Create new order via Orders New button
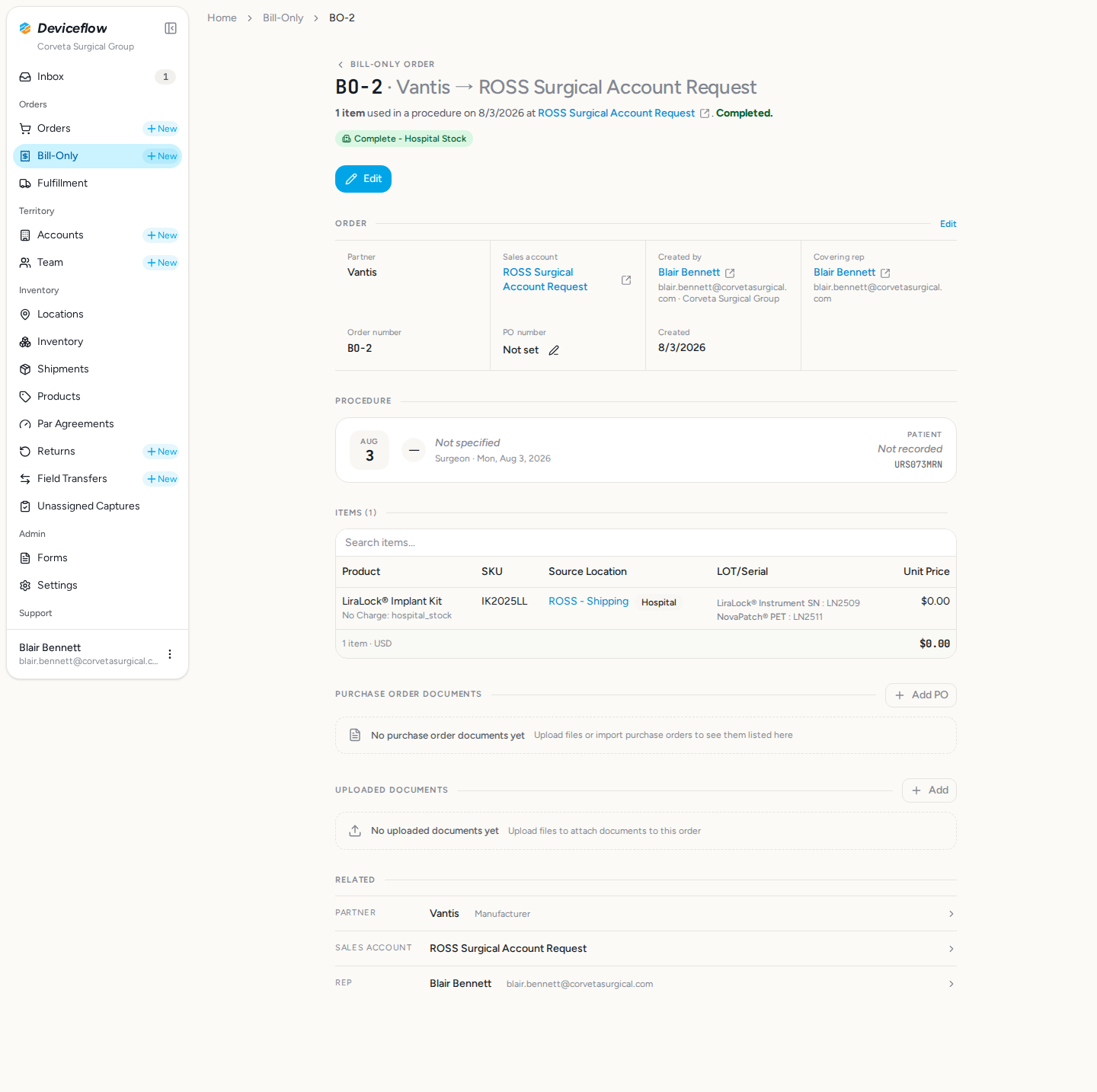Screen dimensions: 1097x1092 click(x=162, y=129)
